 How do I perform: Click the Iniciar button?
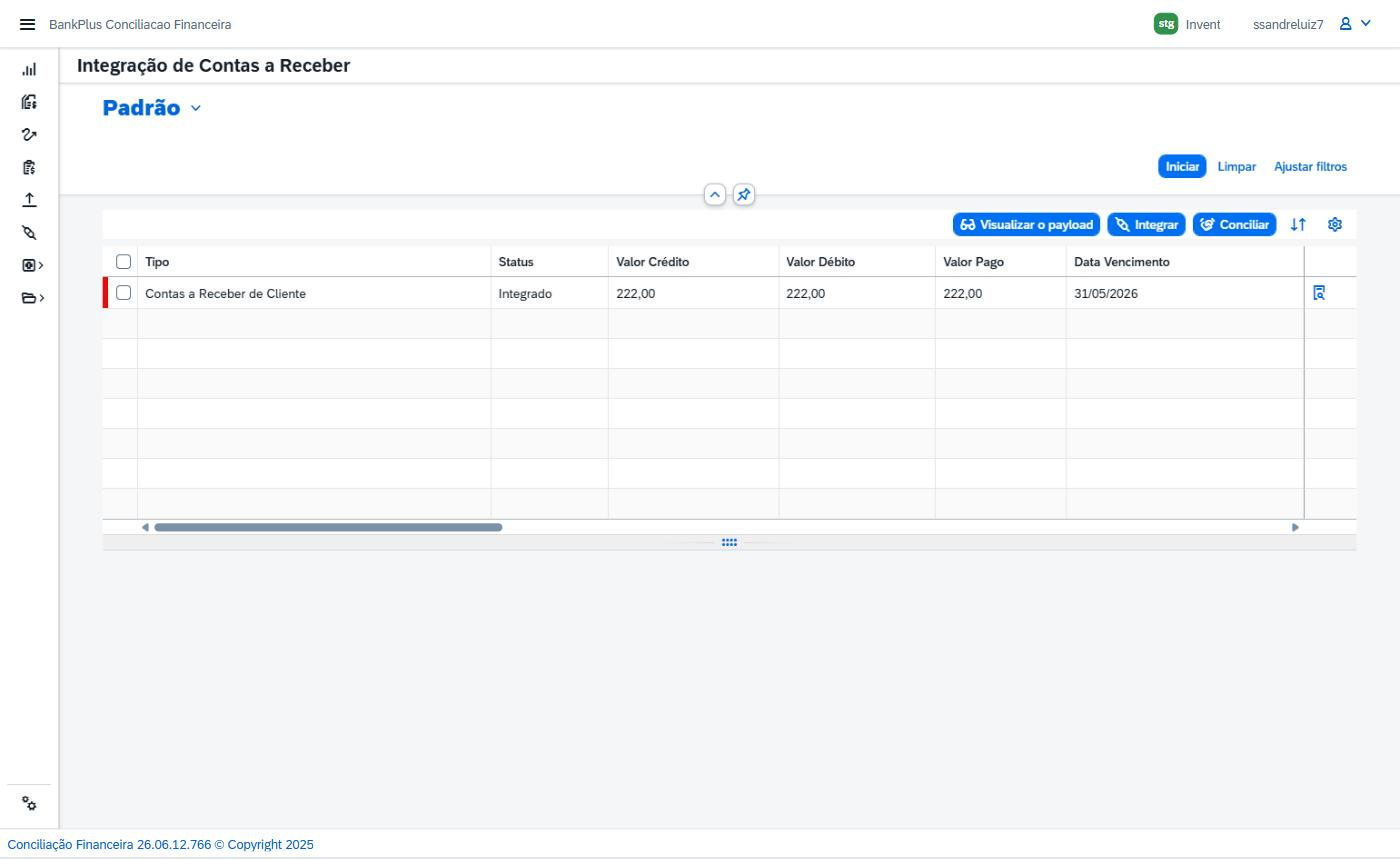click(x=1182, y=167)
